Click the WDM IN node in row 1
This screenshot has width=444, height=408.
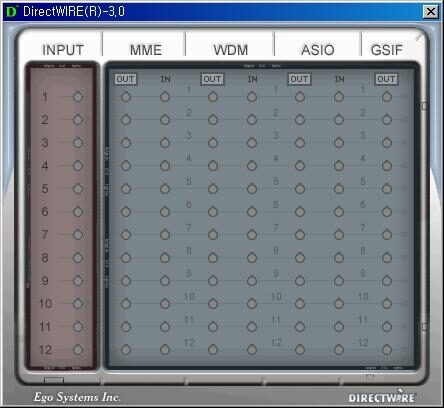(x=252, y=97)
